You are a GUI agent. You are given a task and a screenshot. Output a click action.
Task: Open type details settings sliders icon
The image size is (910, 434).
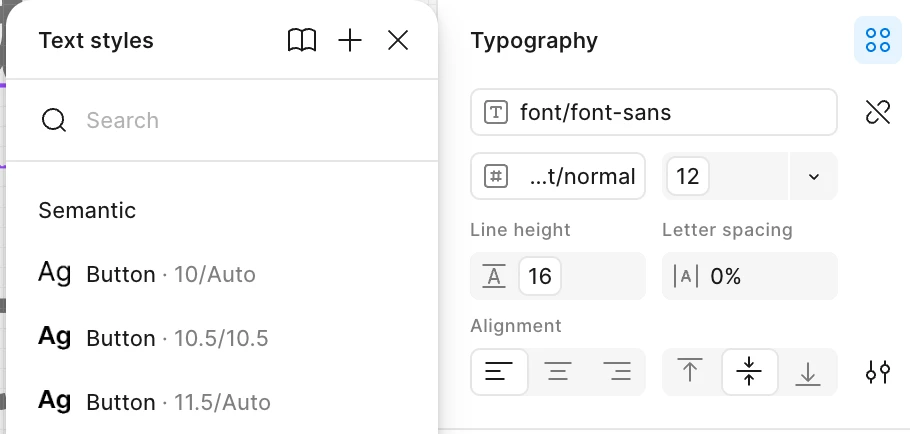(878, 371)
